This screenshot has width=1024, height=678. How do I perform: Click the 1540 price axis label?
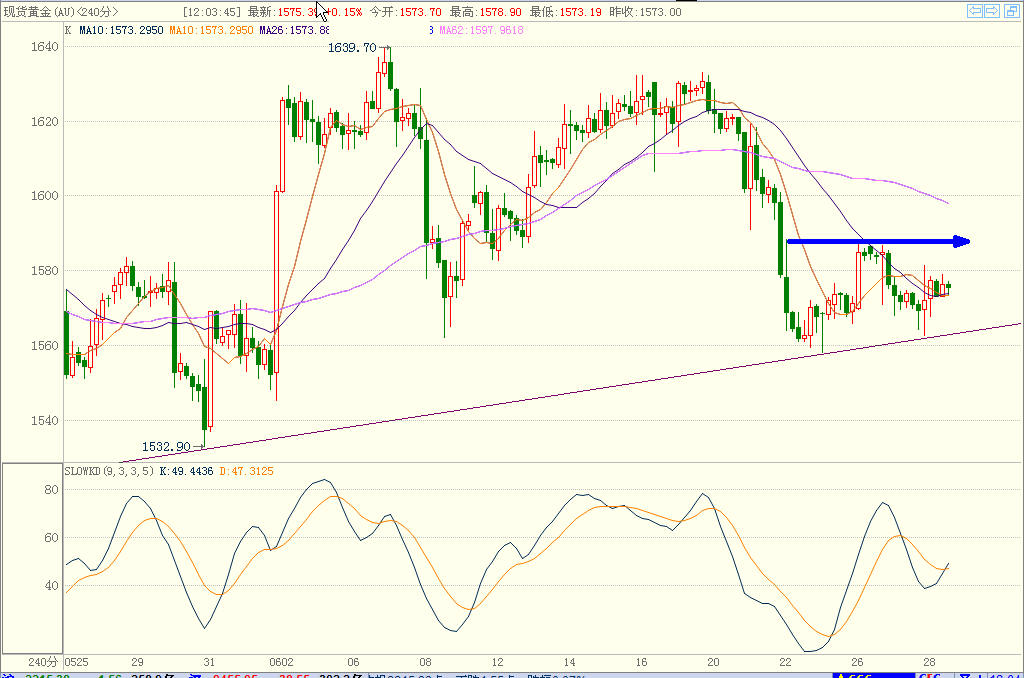(x=44, y=421)
